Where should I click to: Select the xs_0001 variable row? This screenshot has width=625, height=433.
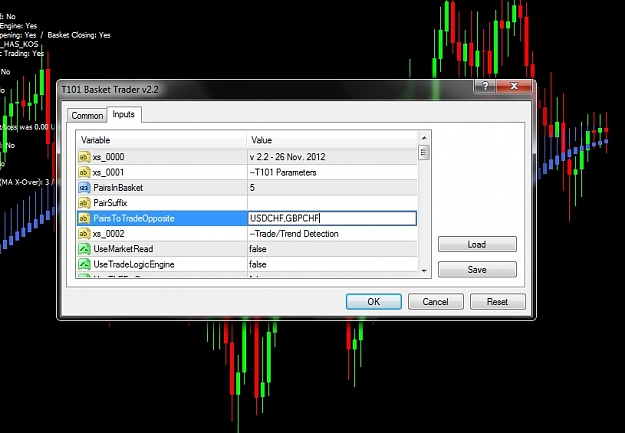pyautogui.click(x=247, y=172)
